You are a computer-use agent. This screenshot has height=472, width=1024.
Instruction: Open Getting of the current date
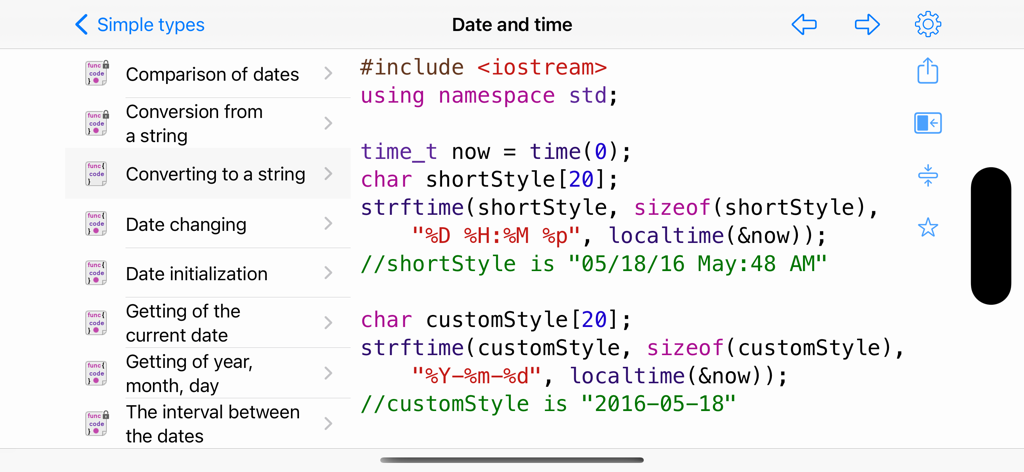[x=208, y=323]
